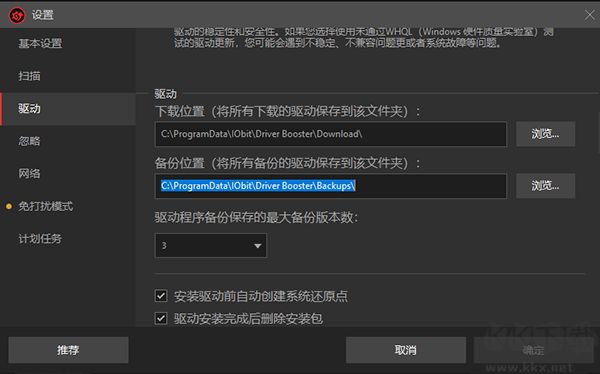Image resolution: width=600 pixels, height=374 pixels.
Task: Open the max backup versions dropdown
Action: (210, 245)
